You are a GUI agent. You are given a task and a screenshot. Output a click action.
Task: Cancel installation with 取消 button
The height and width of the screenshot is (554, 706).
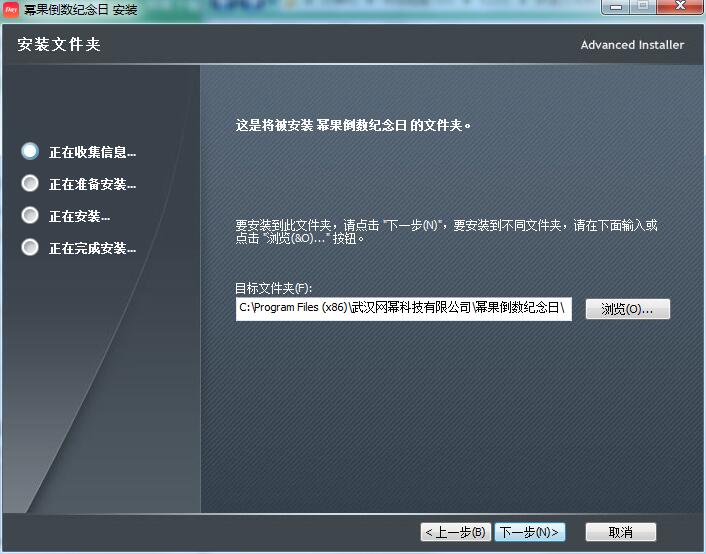[620, 532]
